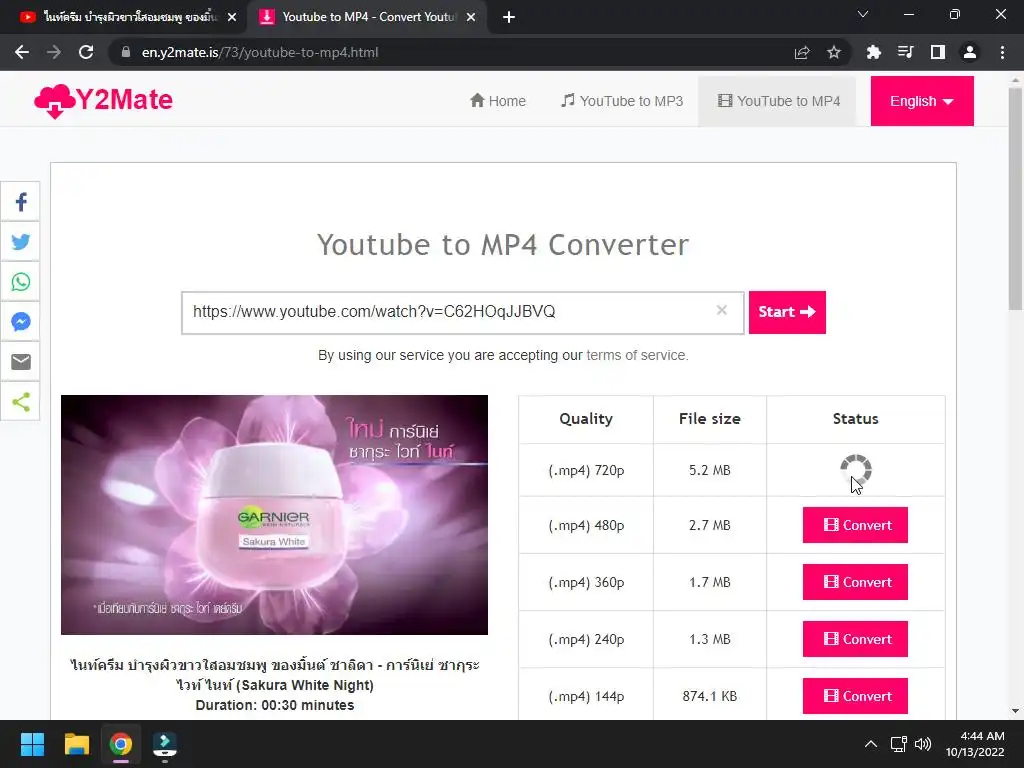Share page via WhatsApp icon
The height and width of the screenshot is (768, 1024).
pyautogui.click(x=20, y=281)
